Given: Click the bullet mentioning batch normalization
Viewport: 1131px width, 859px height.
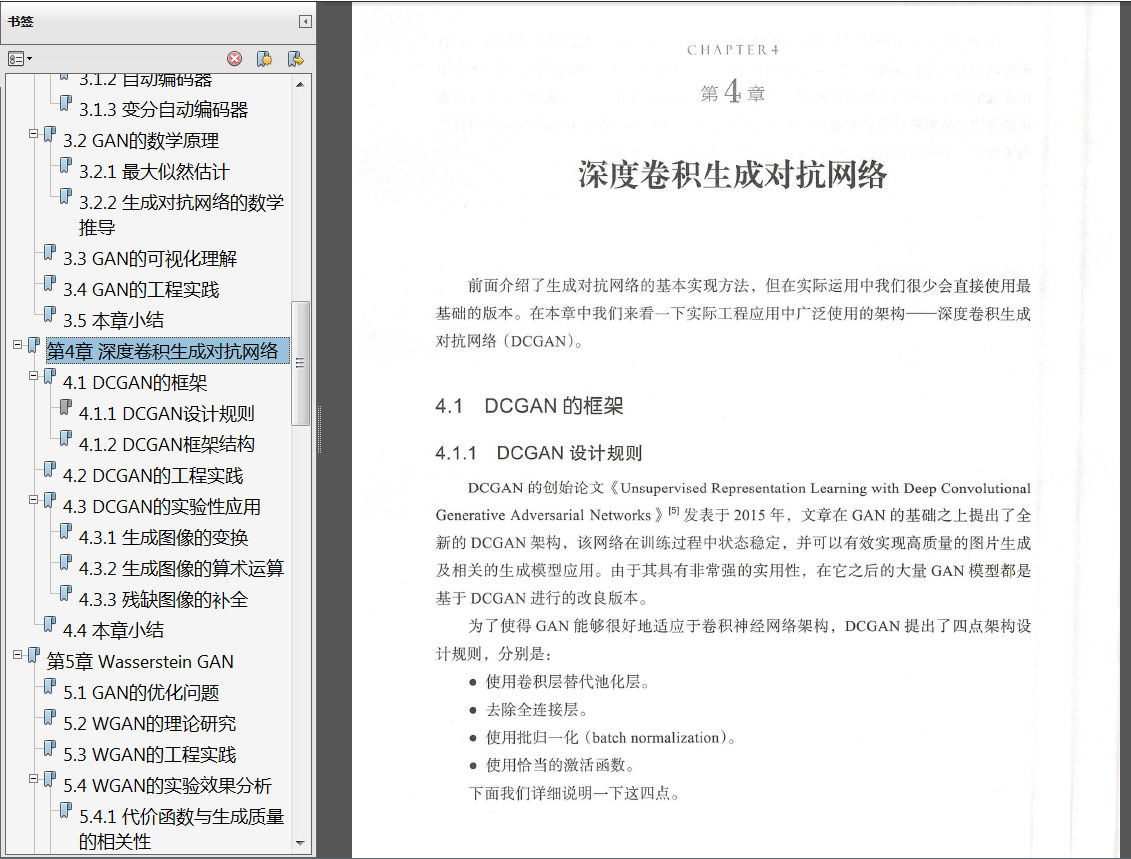Looking at the screenshot, I should click(x=610, y=738).
